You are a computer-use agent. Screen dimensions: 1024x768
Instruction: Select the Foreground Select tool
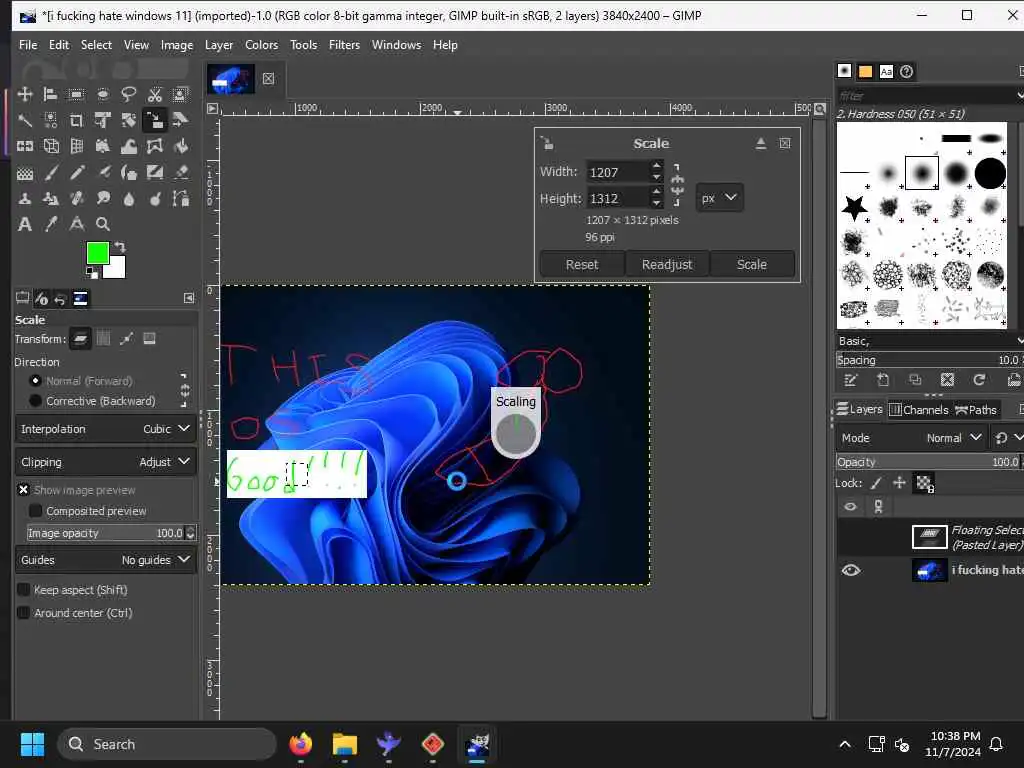click(x=181, y=94)
